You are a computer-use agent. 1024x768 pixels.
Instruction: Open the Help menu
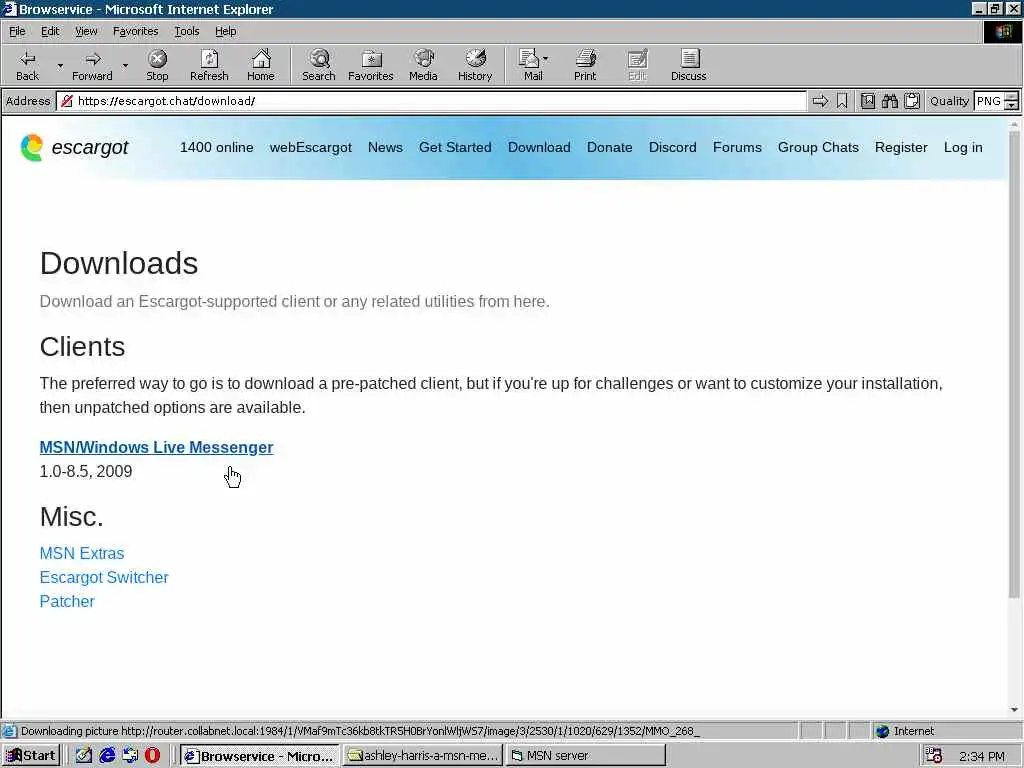(225, 31)
